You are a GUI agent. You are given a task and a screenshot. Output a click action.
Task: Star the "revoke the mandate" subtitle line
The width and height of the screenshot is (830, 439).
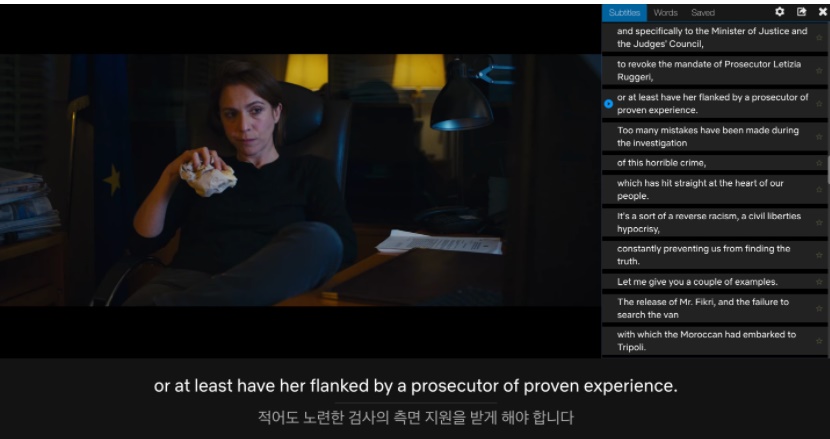819,71
